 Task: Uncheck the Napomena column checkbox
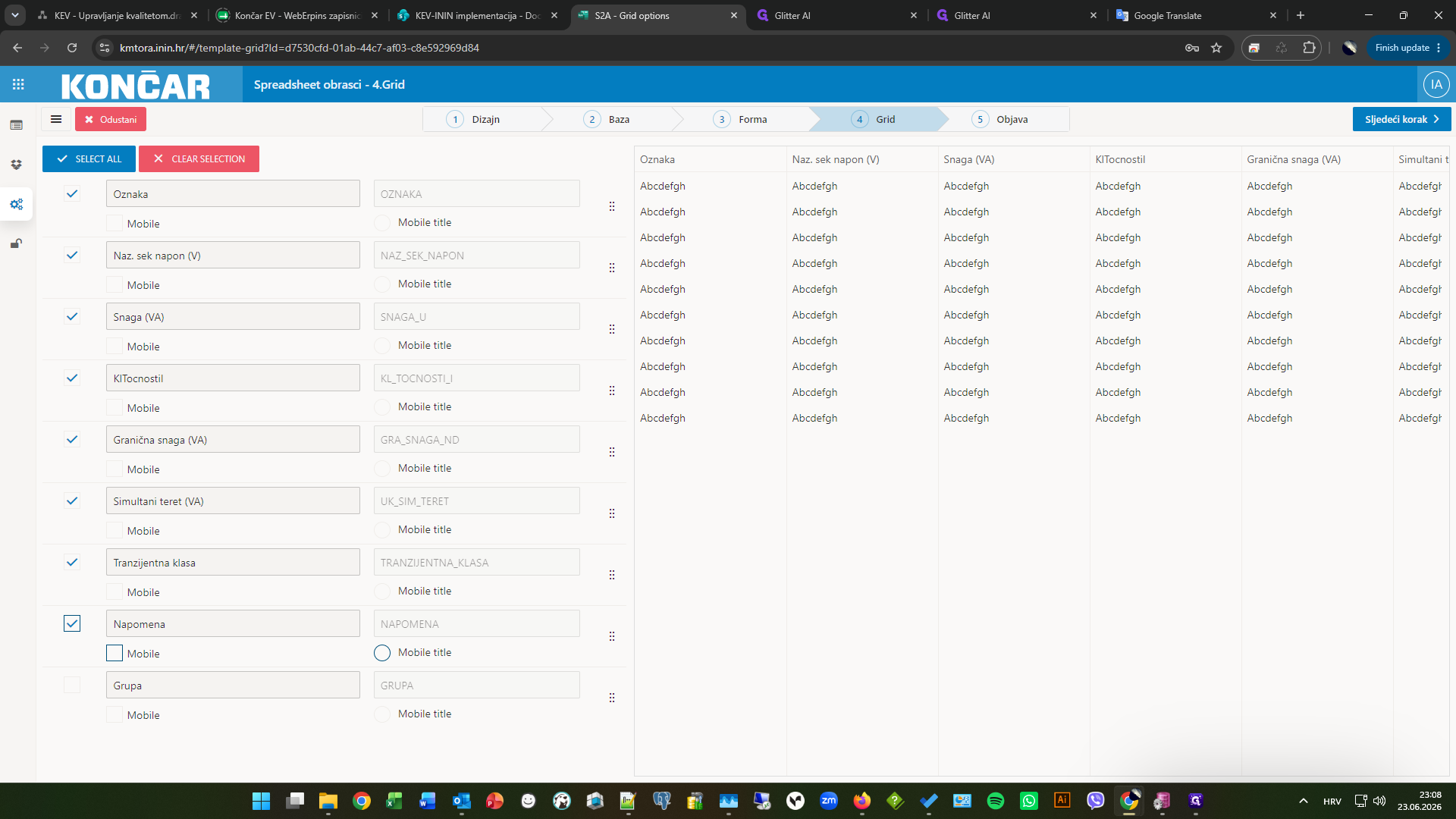[72, 623]
